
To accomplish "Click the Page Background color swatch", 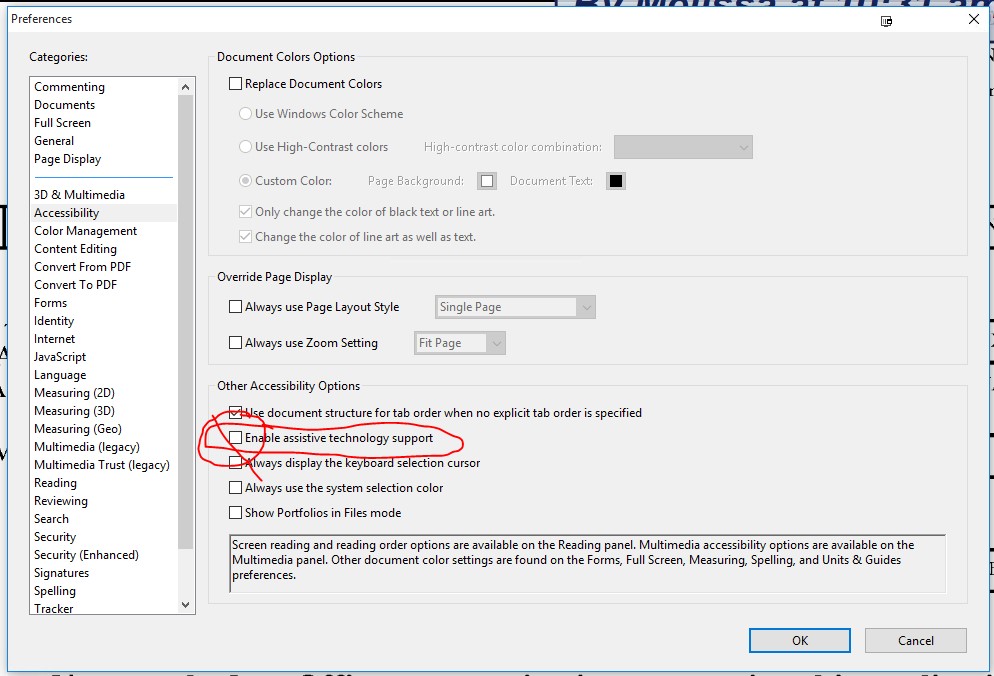I will click(x=487, y=180).
